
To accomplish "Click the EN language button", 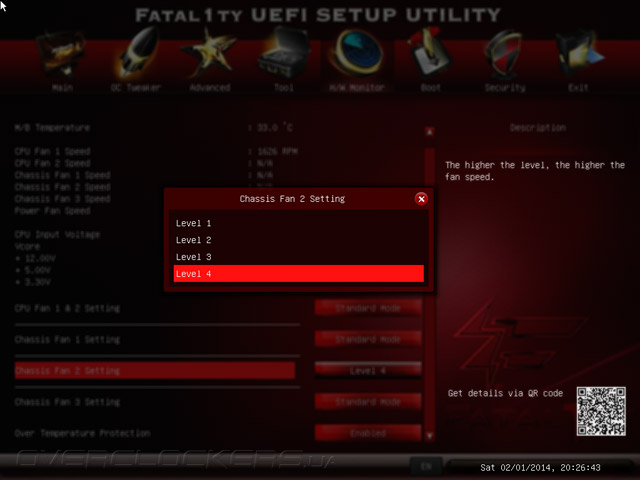I will pos(426,466).
